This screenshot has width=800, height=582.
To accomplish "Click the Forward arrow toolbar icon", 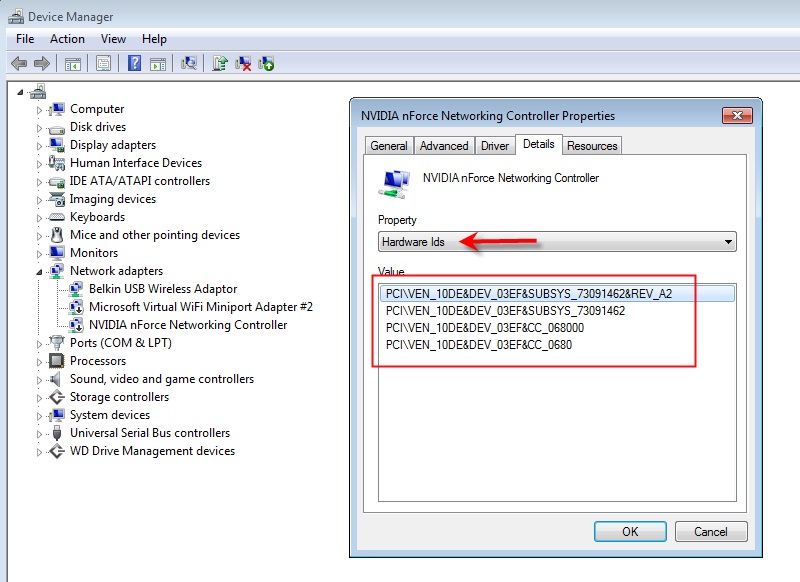I will (41, 64).
